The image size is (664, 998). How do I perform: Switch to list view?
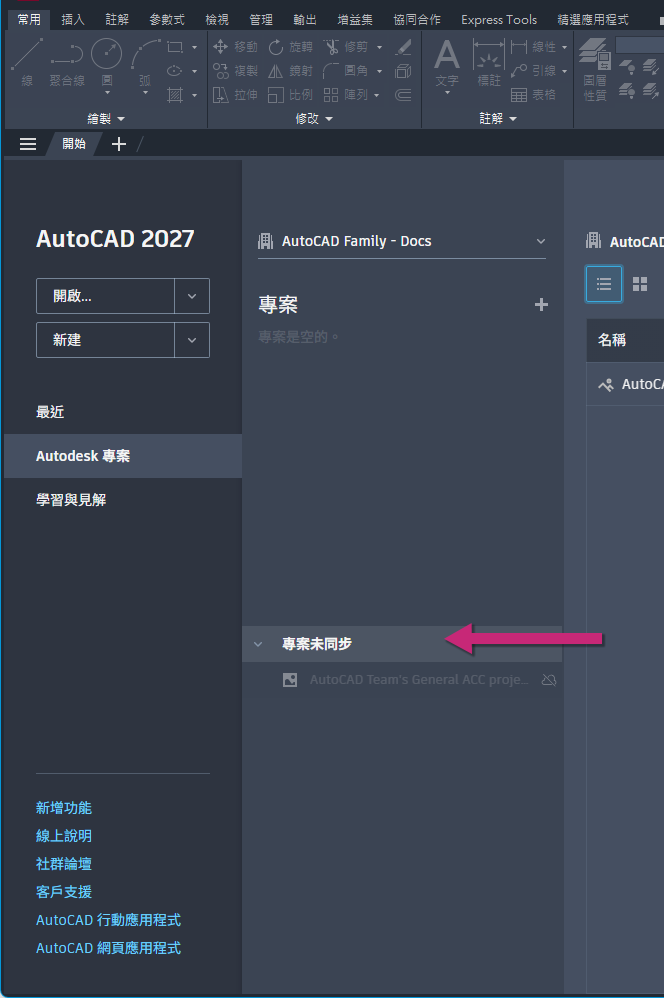pyautogui.click(x=604, y=284)
